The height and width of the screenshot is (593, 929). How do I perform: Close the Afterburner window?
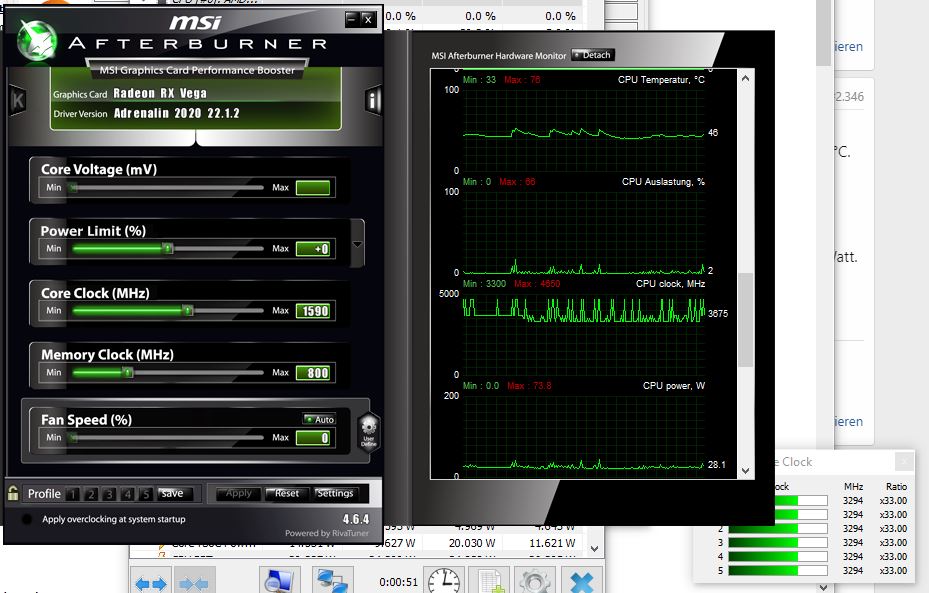pos(368,19)
